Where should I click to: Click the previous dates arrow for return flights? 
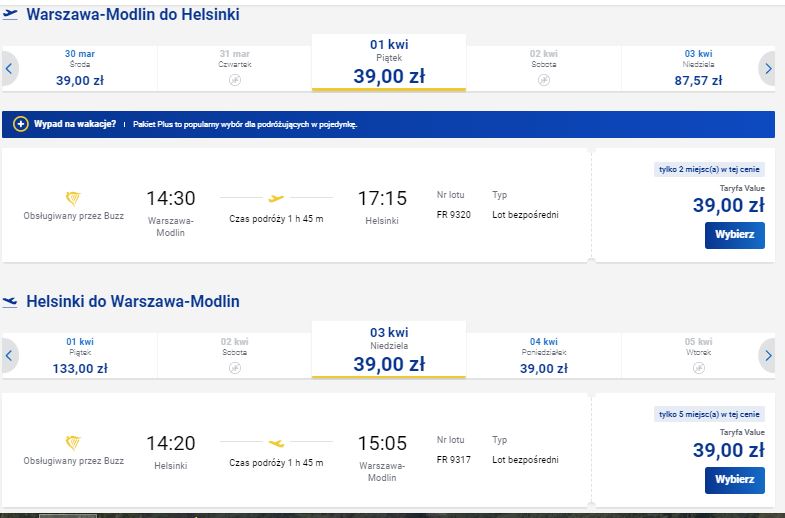10,356
